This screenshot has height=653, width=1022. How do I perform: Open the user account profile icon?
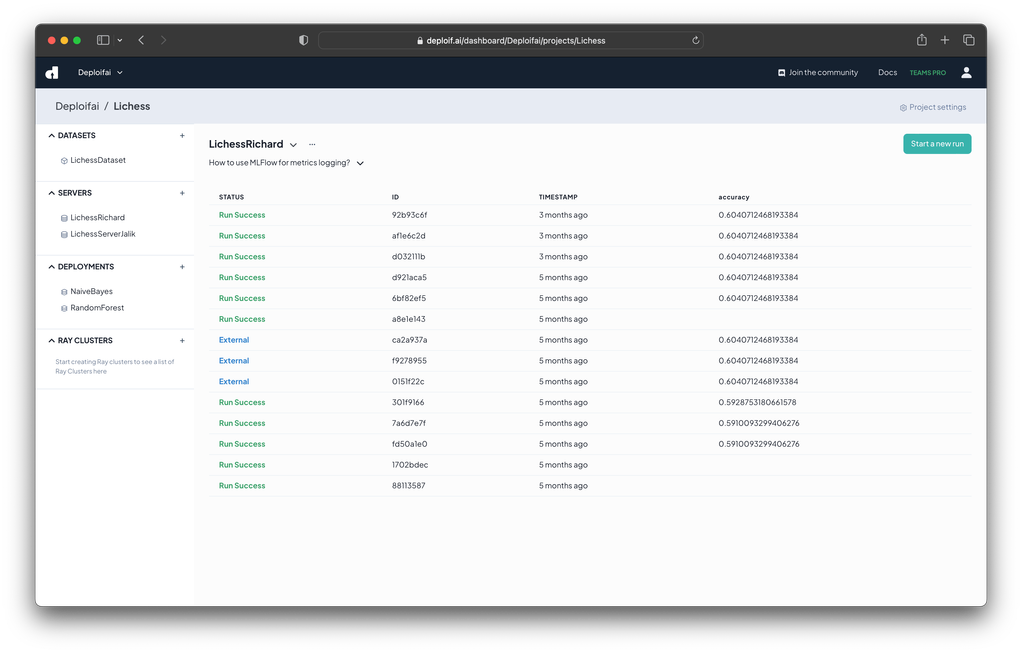[966, 73]
